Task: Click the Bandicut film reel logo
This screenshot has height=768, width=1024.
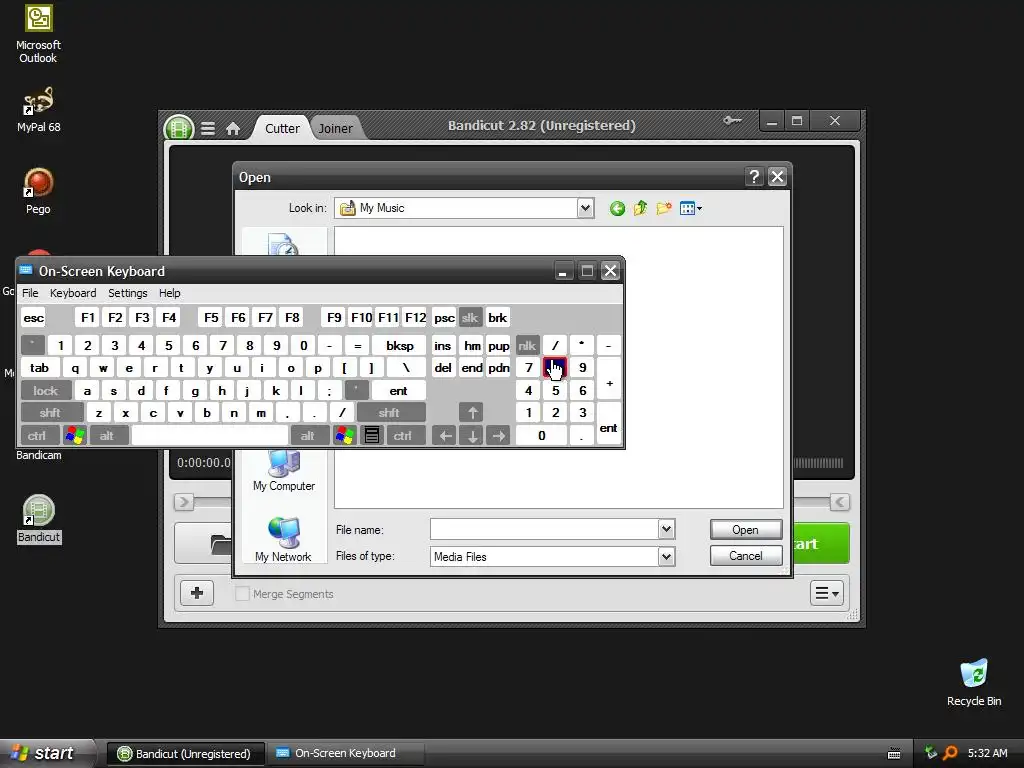Action: [179, 128]
